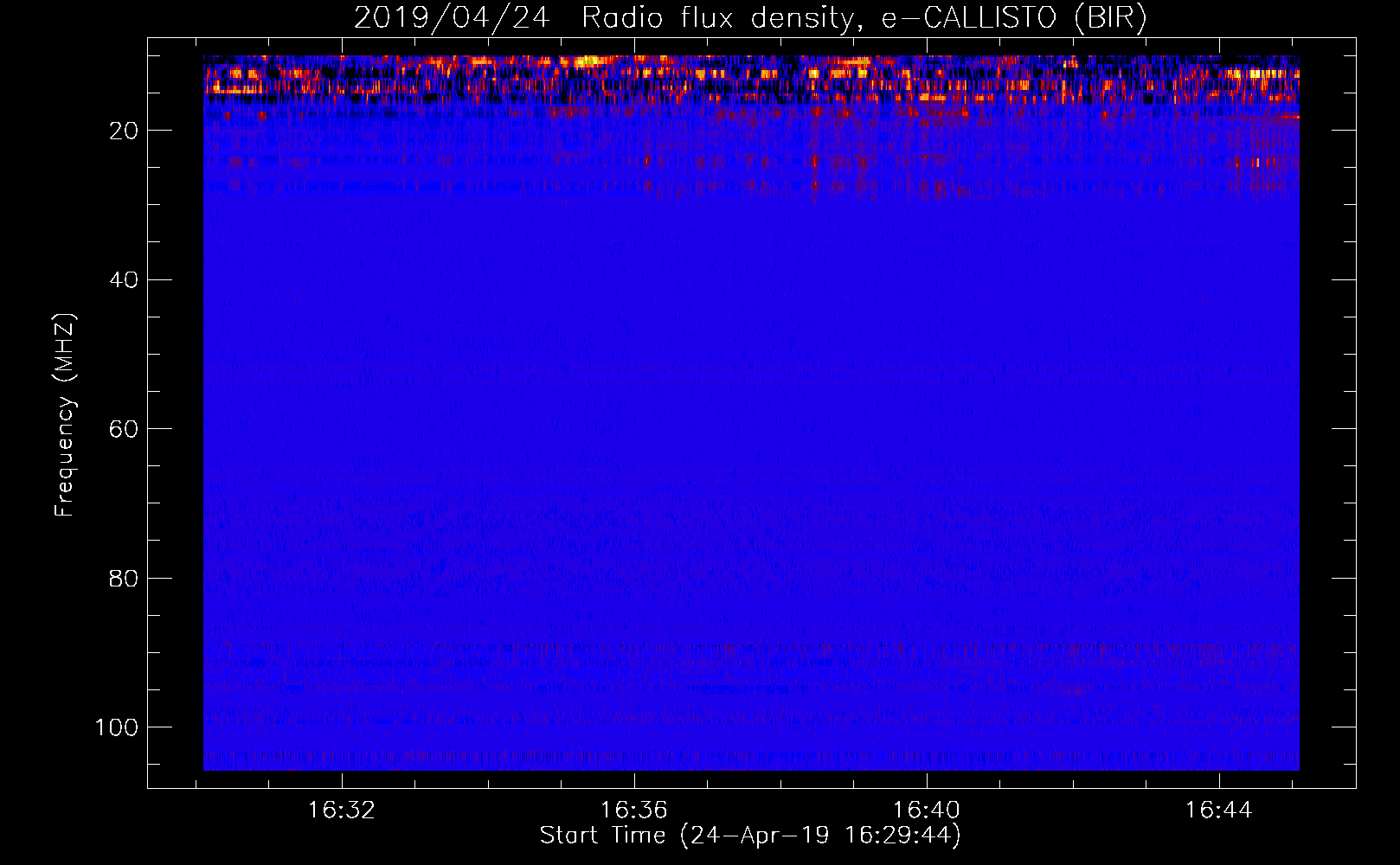This screenshot has width=1400, height=865.
Task: Click the '16:40' time tick label
Action: pos(927,811)
